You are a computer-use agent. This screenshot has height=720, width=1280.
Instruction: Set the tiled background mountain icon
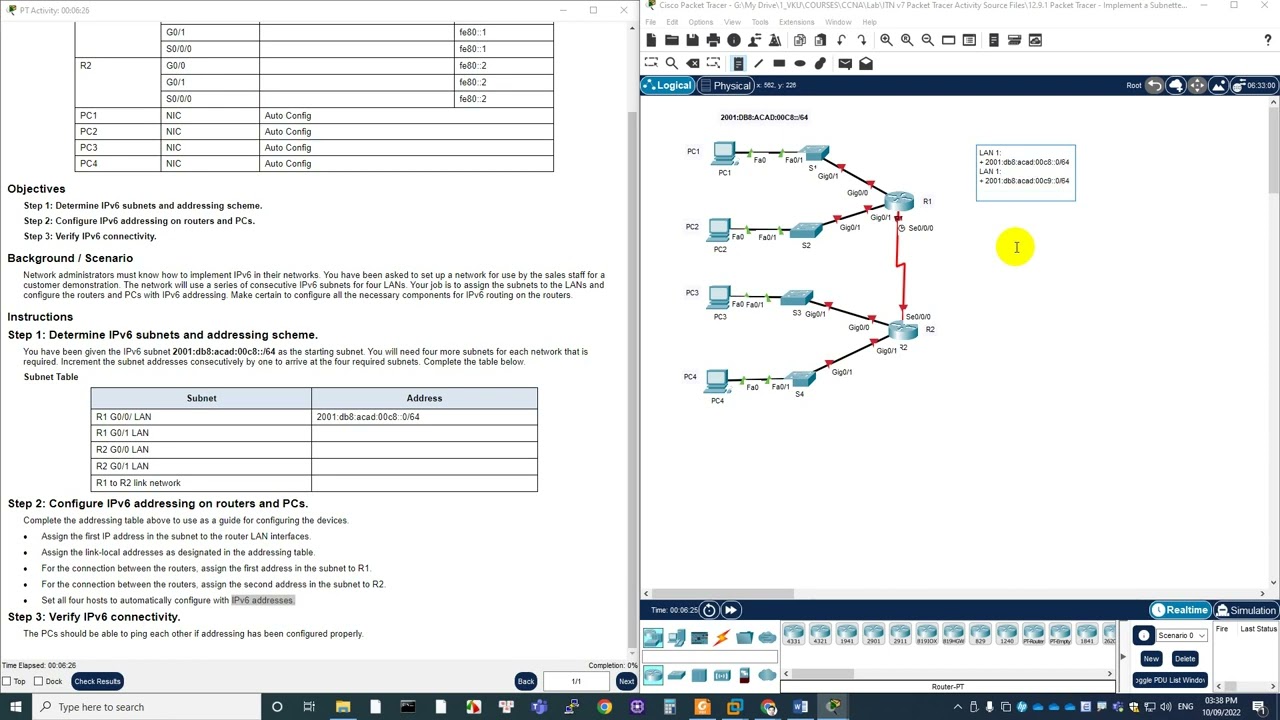[x=1218, y=85]
